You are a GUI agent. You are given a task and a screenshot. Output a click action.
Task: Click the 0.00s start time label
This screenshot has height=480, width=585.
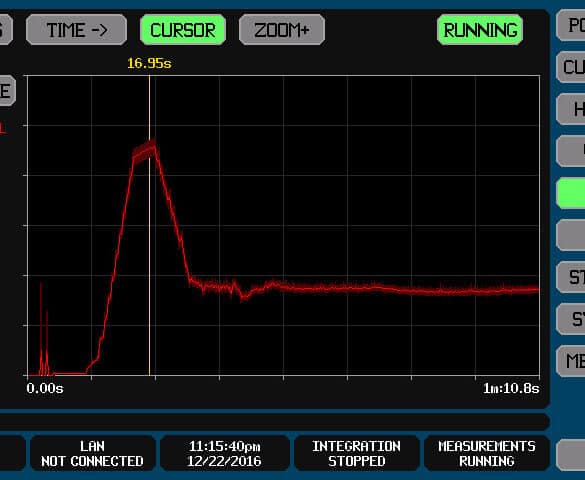pyautogui.click(x=45, y=389)
